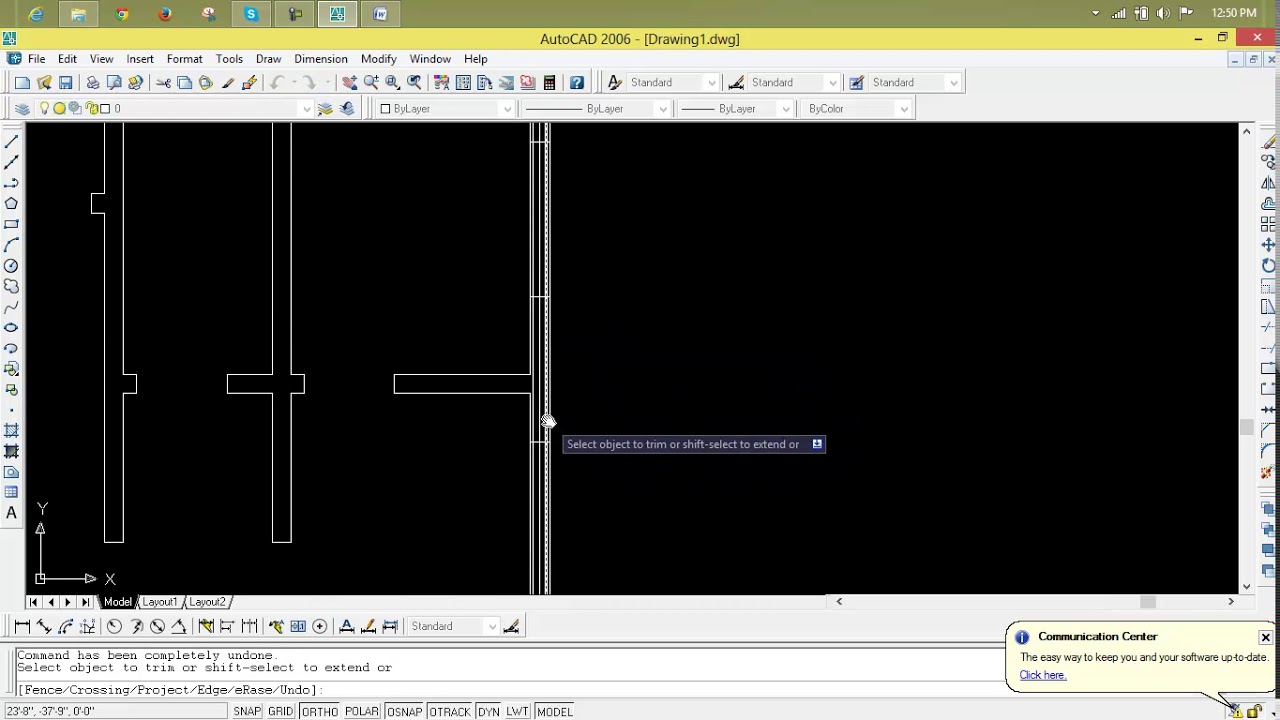Toggle ORTHO mode in status bar
The image size is (1280, 720).
pos(319,712)
